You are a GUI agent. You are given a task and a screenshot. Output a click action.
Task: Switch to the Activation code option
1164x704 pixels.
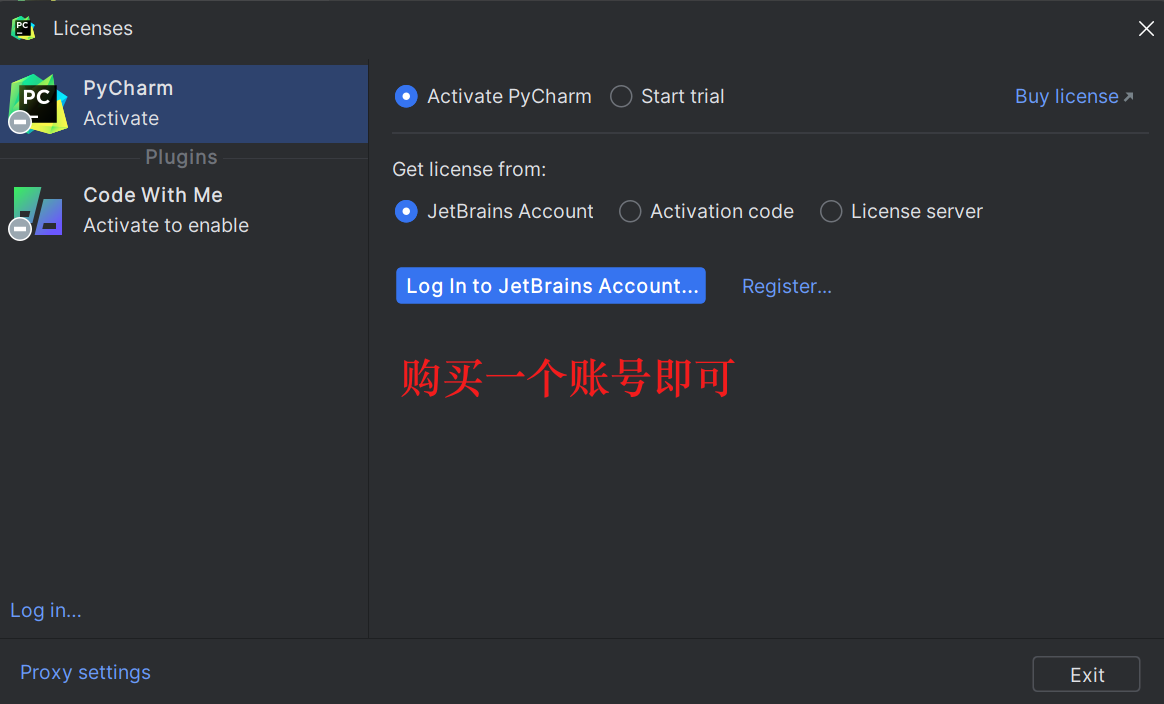coord(630,212)
